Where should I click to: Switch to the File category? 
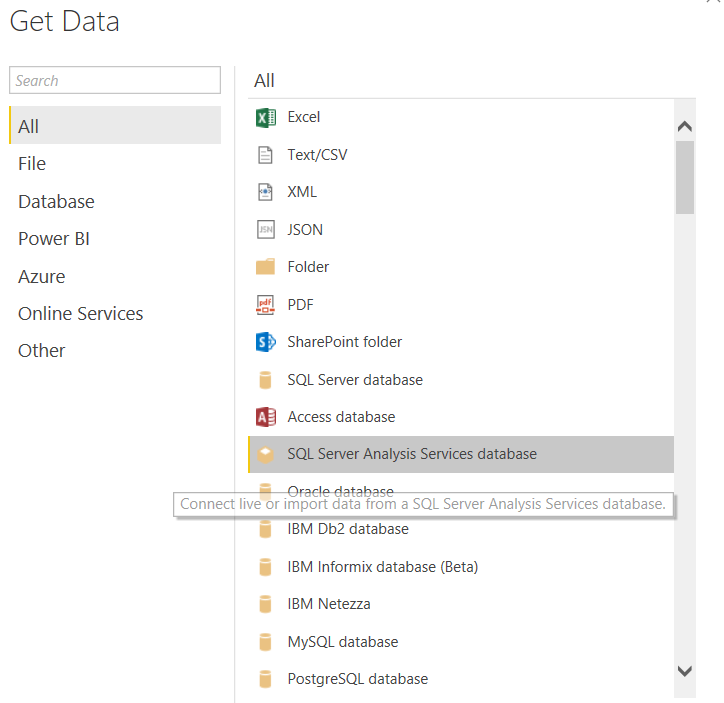(x=115, y=164)
